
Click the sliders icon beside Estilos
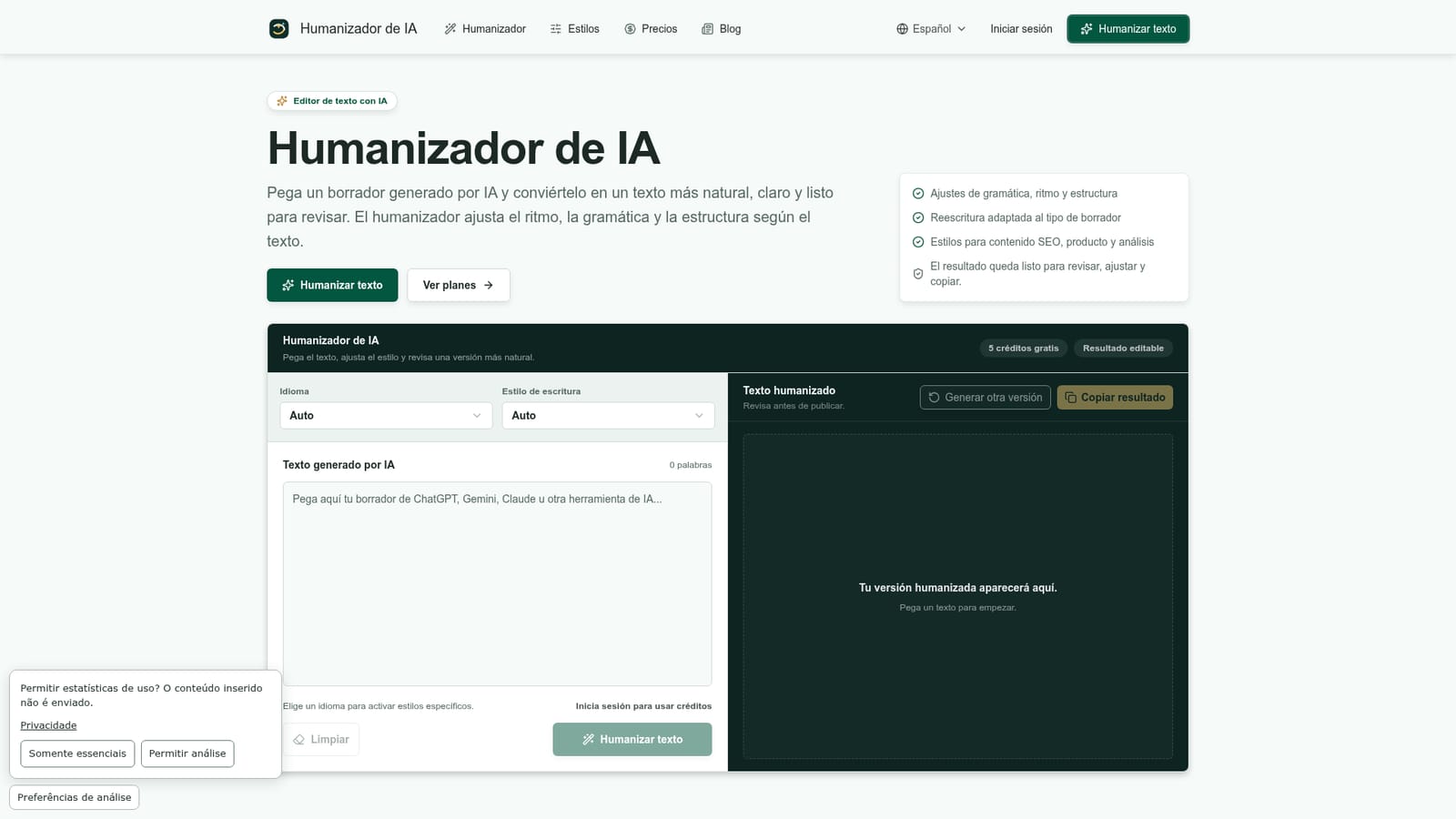(x=556, y=29)
